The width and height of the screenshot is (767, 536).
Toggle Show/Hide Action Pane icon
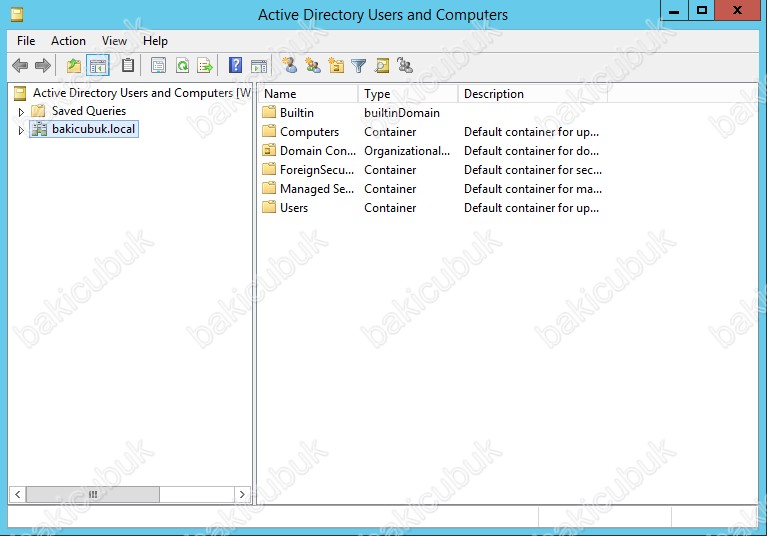click(259, 66)
